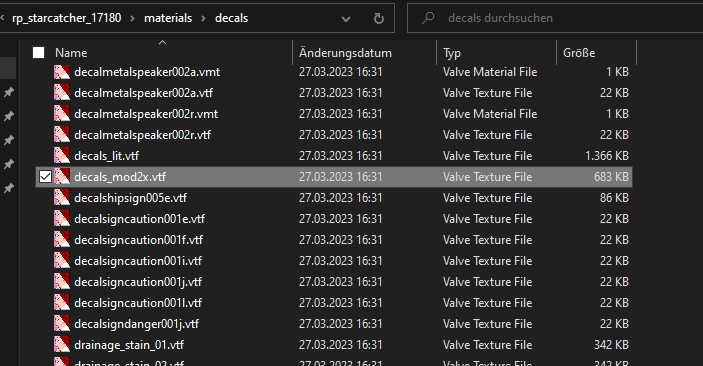
Task: Click file icon of decals_lit.vtf
Action: click(62, 156)
